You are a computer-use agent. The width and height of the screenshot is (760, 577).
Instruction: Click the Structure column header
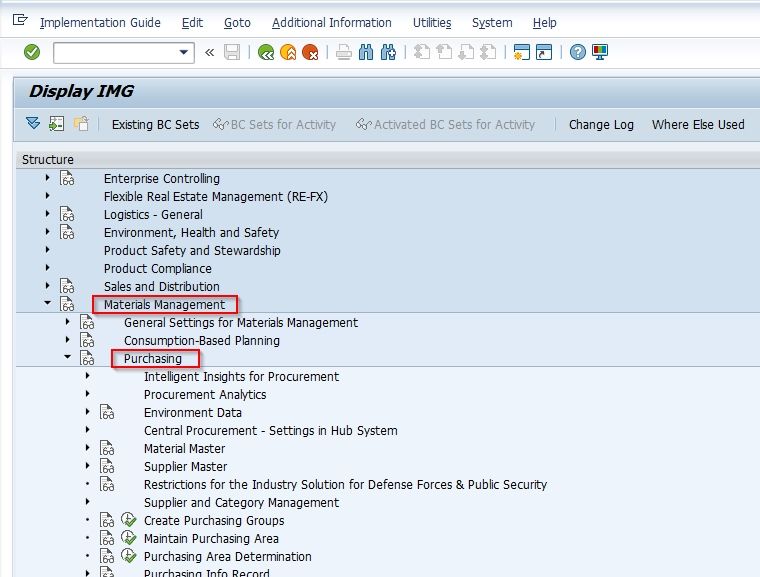(x=388, y=160)
